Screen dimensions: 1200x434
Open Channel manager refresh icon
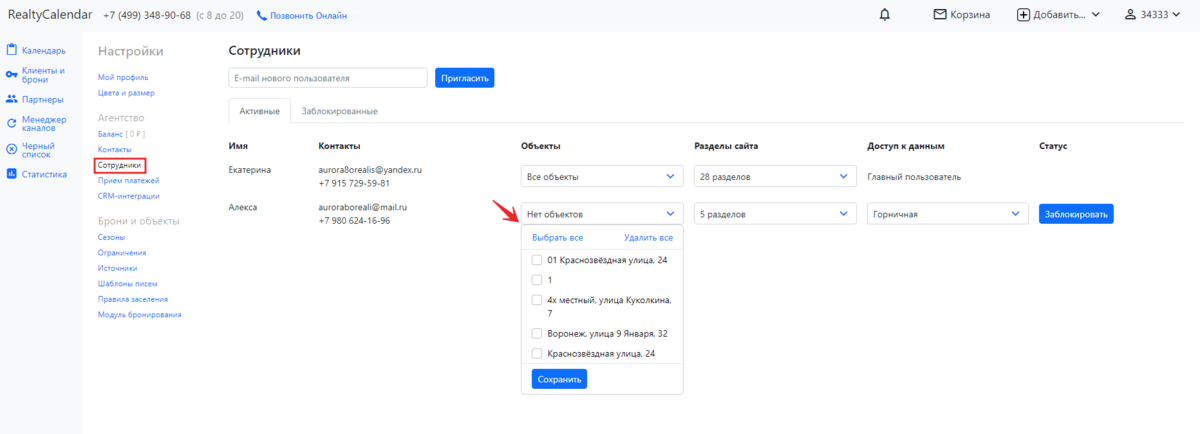click(x=12, y=124)
